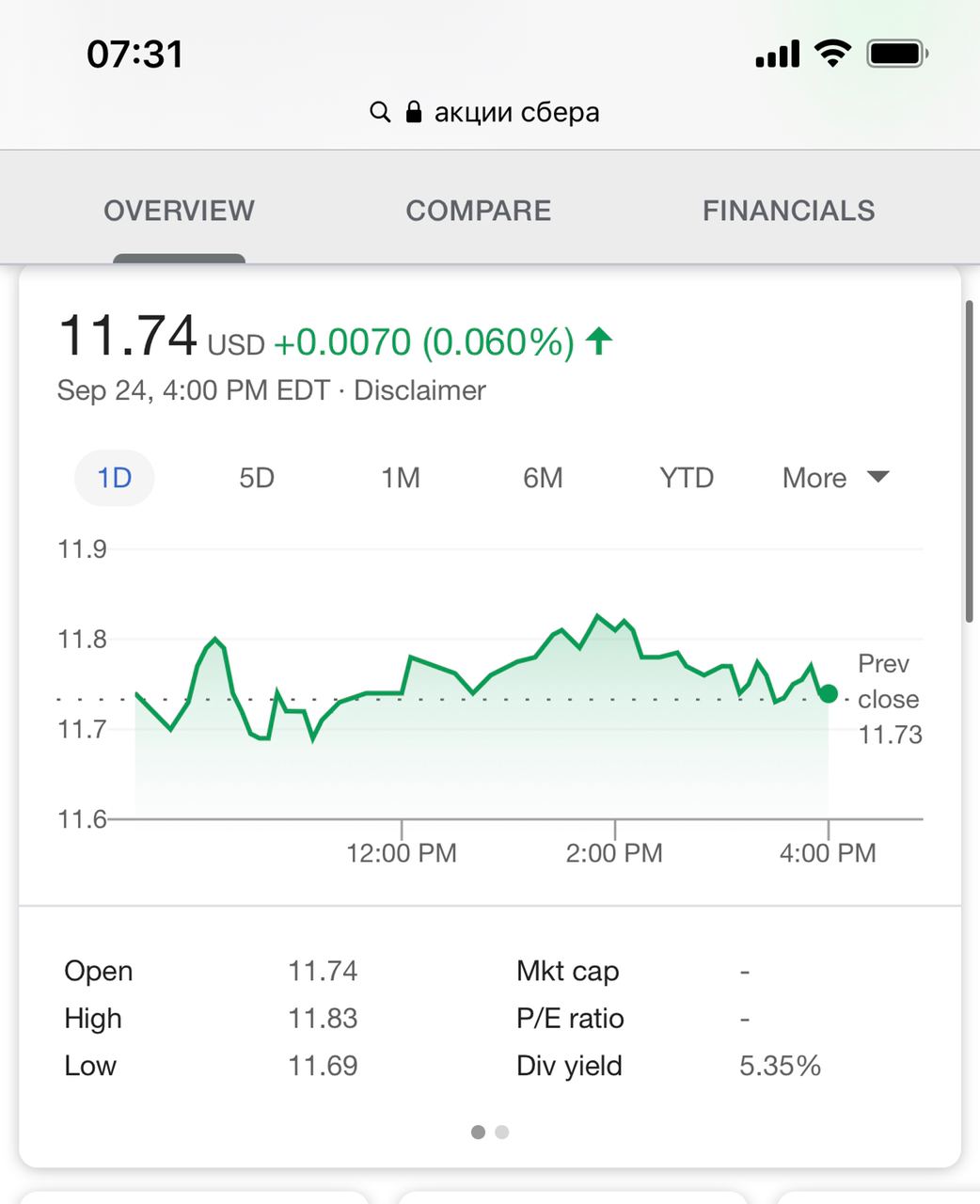
Task: Tap the battery status icon
Action: click(897, 54)
